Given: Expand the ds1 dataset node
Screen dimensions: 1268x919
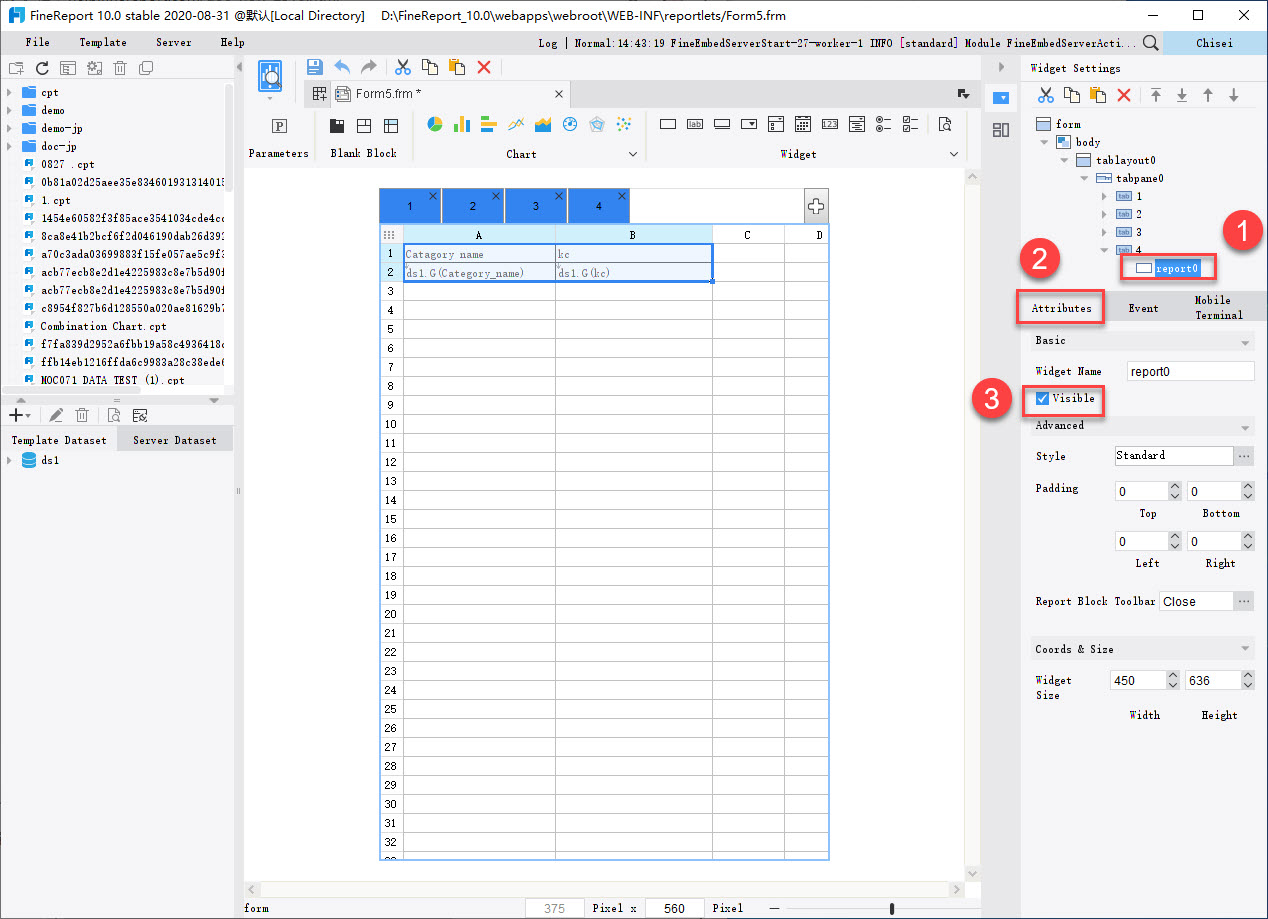Looking at the screenshot, I should [x=9, y=461].
